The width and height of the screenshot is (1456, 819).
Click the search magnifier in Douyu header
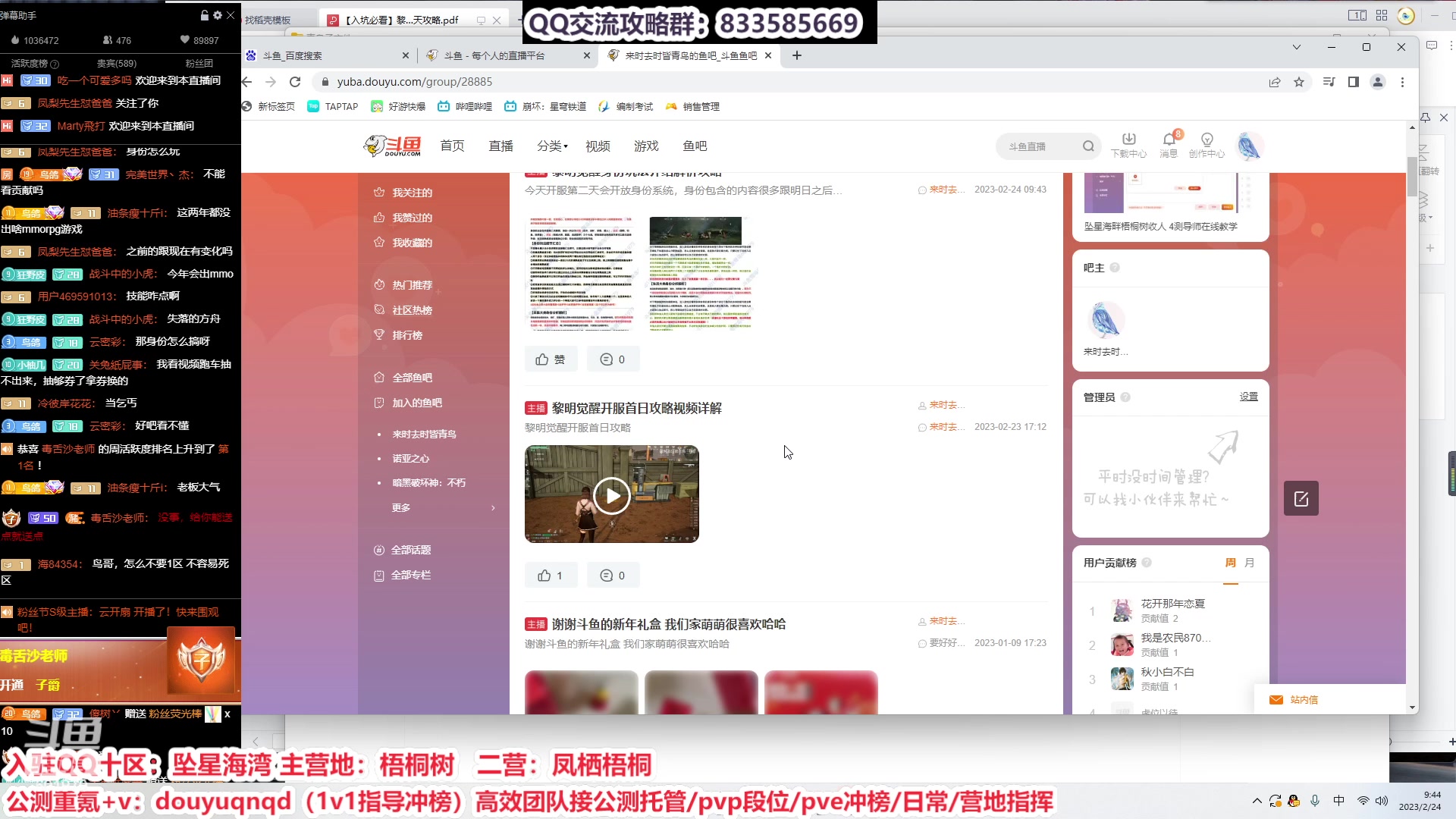pos(1088,146)
